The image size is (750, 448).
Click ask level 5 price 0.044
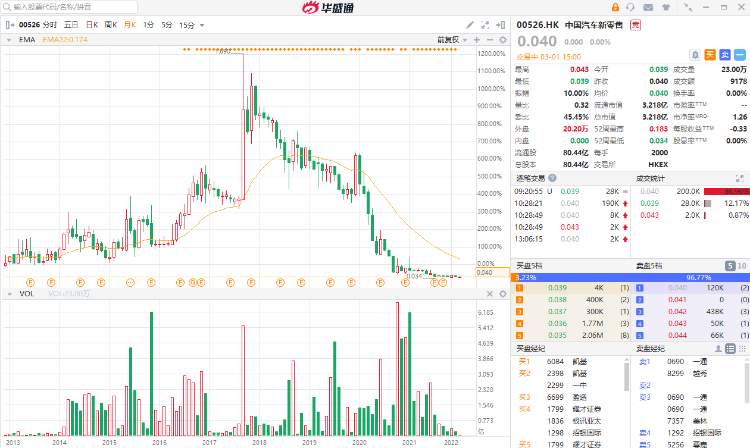click(x=677, y=336)
